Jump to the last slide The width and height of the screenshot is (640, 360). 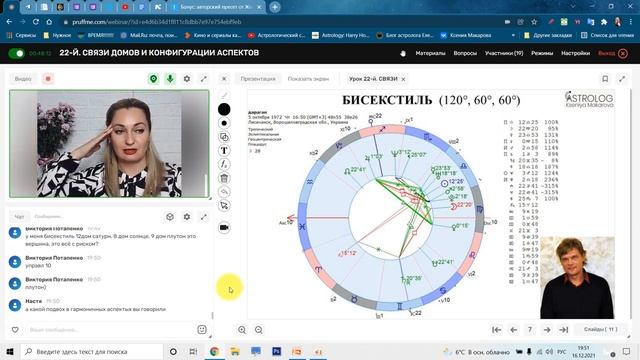[x=563, y=329]
